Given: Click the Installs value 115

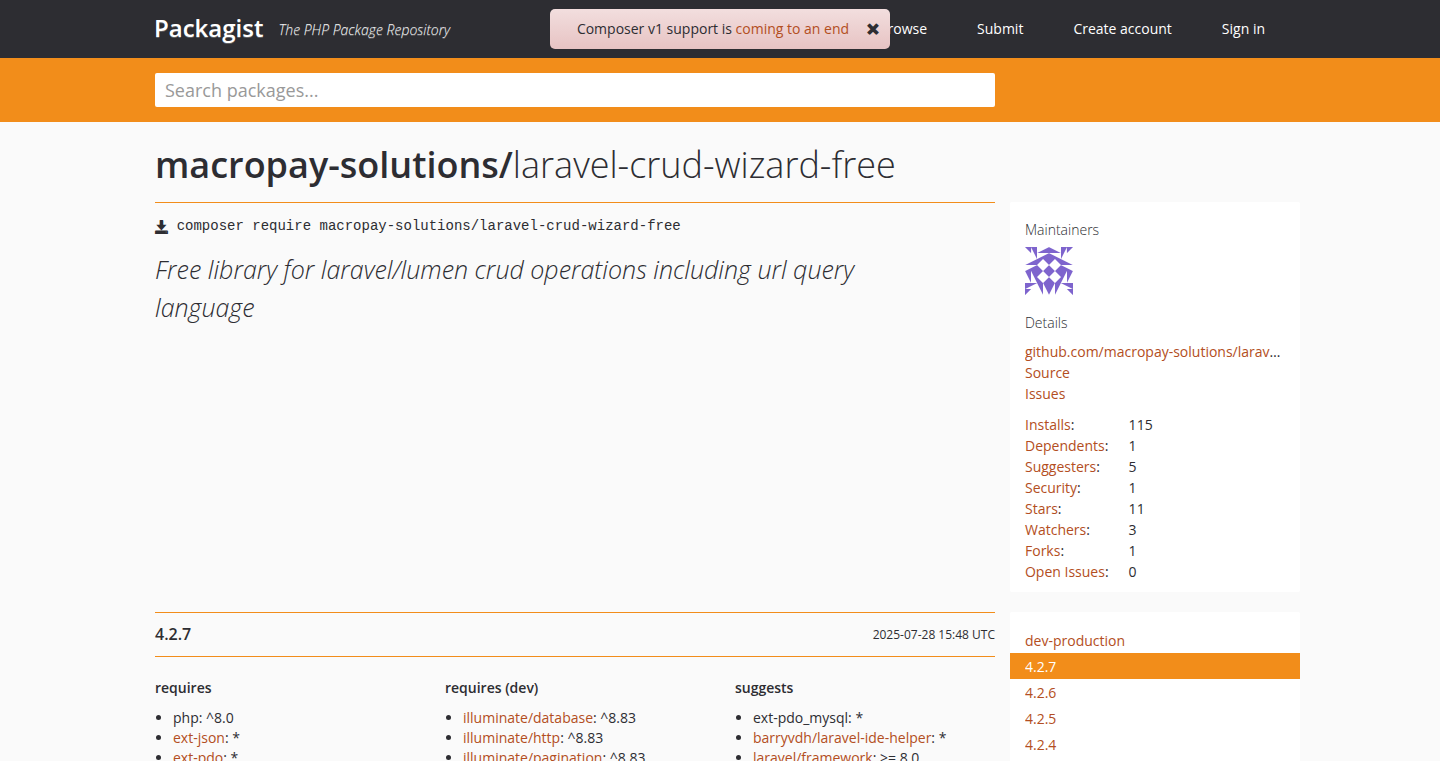Looking at the screenshot, I should [x=1141, y=425].
